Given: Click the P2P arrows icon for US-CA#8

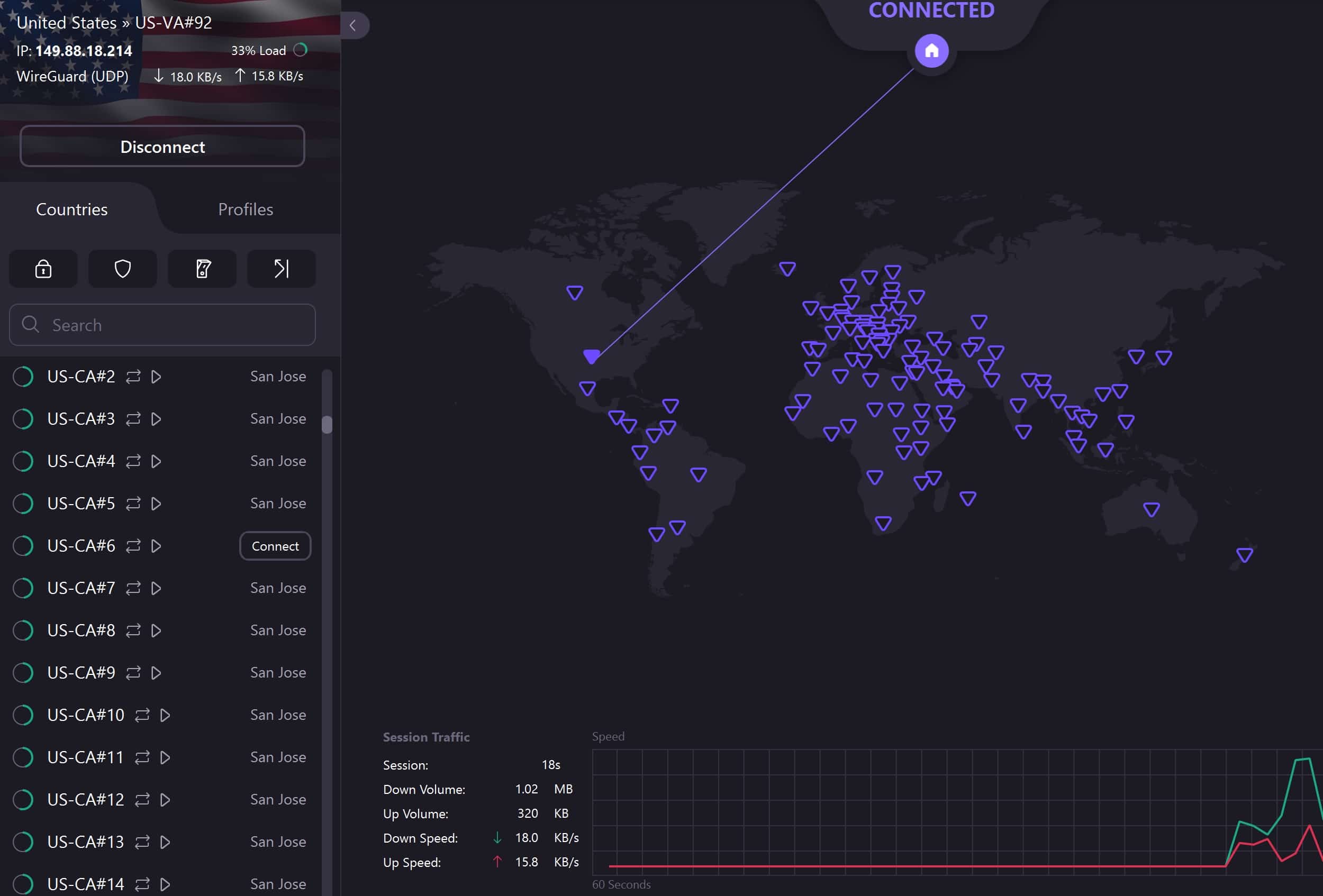Looking at the screenshot, I should coord(133,630).
